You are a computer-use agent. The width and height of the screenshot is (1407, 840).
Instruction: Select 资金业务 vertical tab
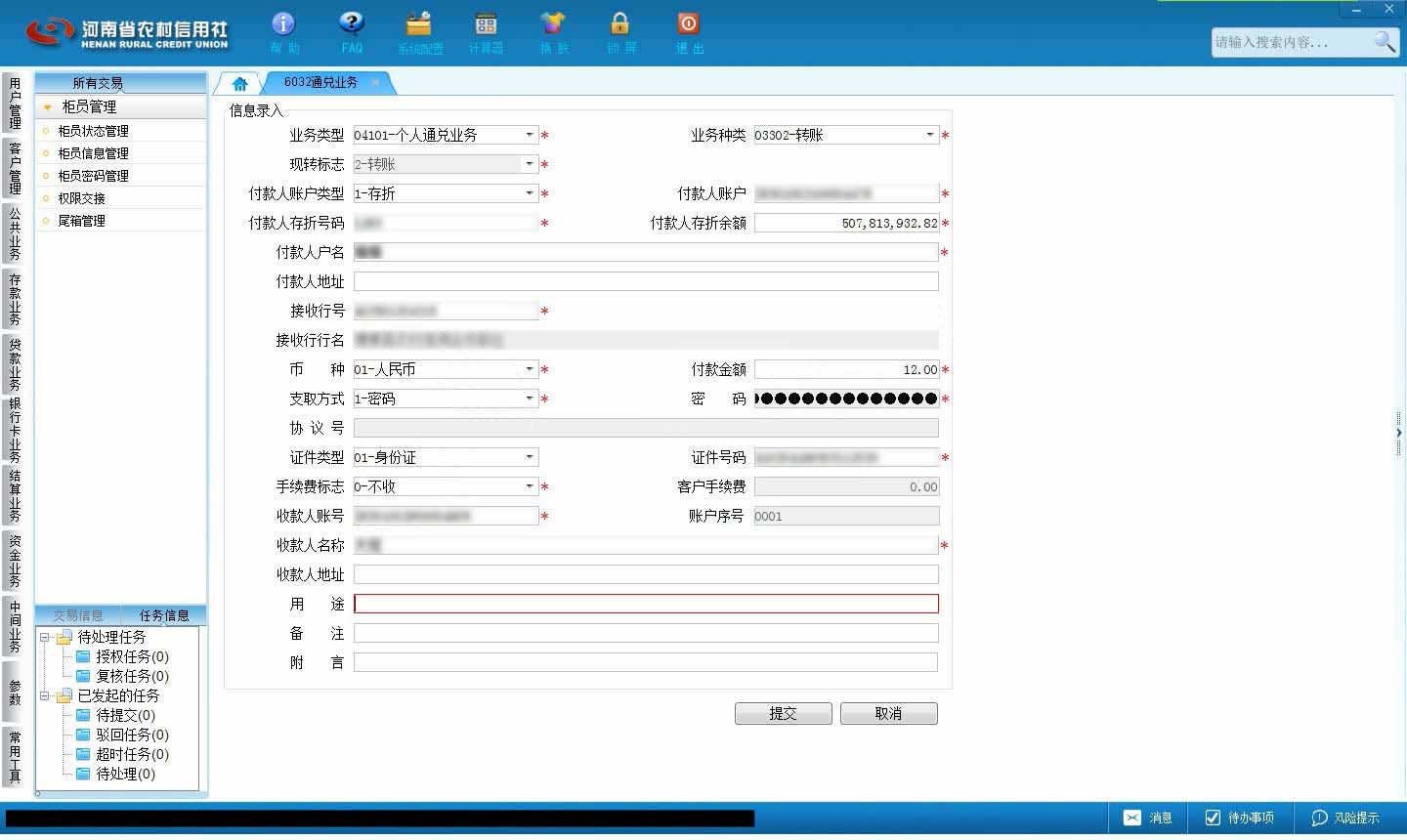[14, 561]
